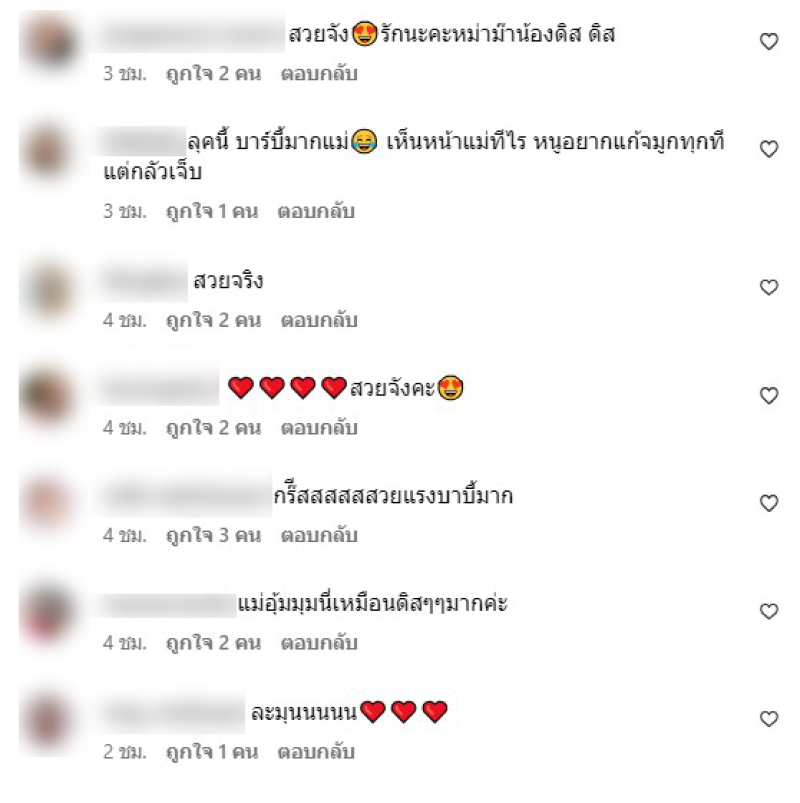Open ถูกใจ 1 คน under the ละมุนนนนน comment
The height and width of the screenshot is (803, 800).
(x=212, y=752)
